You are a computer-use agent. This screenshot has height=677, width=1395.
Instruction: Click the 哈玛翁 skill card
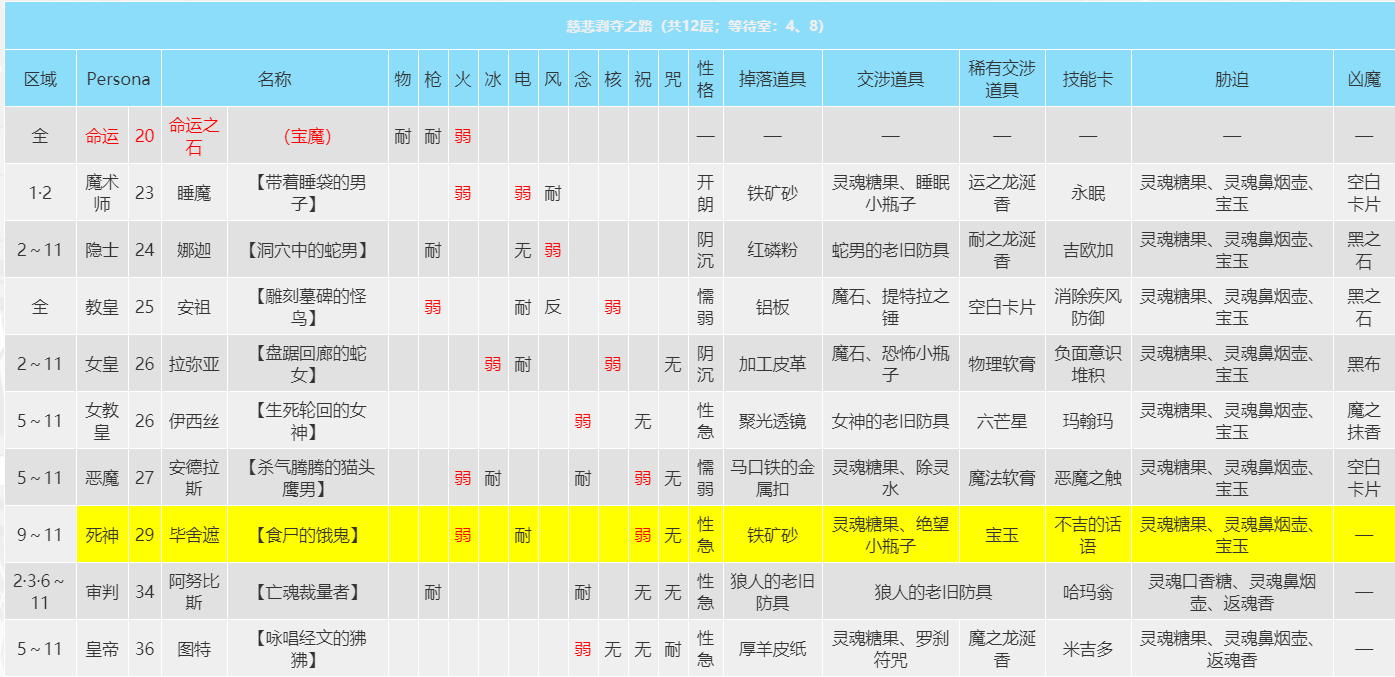coord(1088,592)
